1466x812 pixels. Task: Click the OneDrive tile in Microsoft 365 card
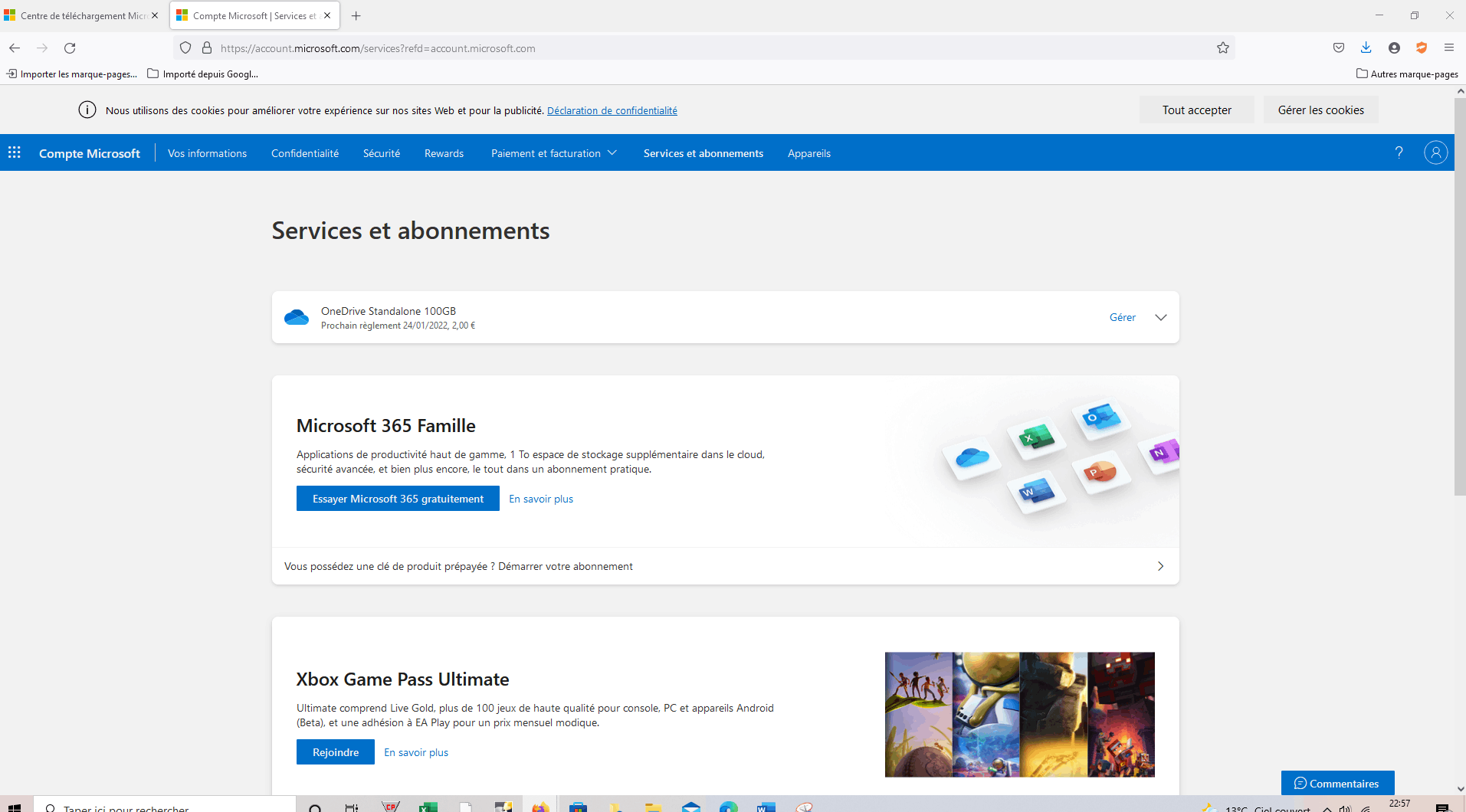[x=972, y=458]
